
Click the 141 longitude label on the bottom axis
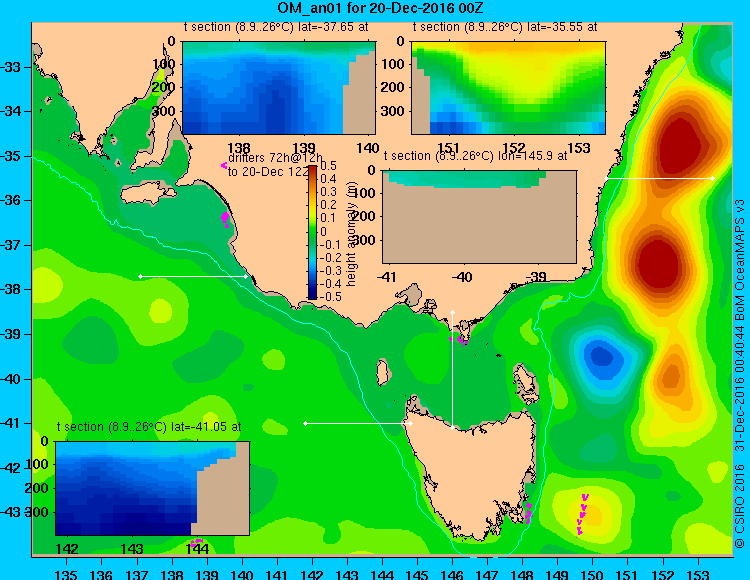click(x=277, y=575)
